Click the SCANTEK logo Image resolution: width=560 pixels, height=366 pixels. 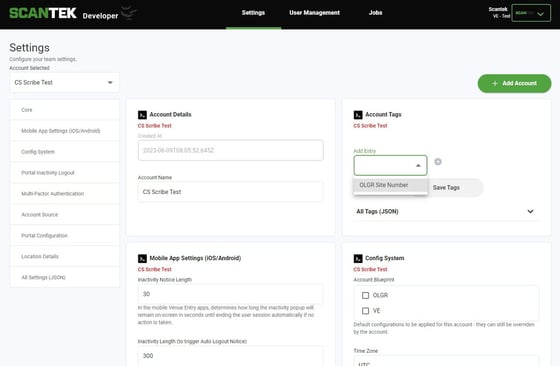(x=43, y=13)
